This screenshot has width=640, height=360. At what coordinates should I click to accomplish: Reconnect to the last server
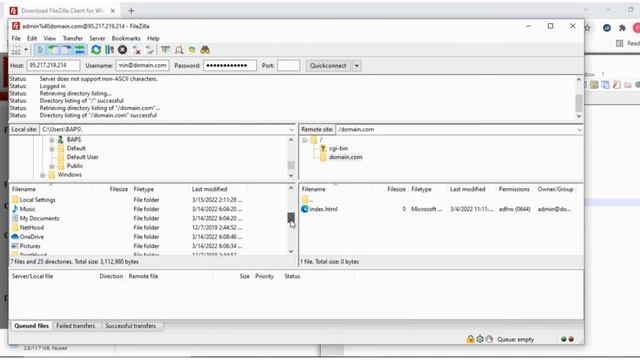(x=150, y=50)
